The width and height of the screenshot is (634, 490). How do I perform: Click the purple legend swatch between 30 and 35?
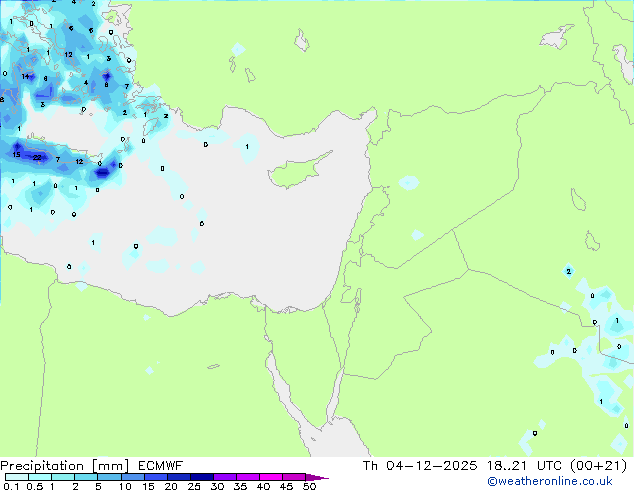click(x=225, y=477)
